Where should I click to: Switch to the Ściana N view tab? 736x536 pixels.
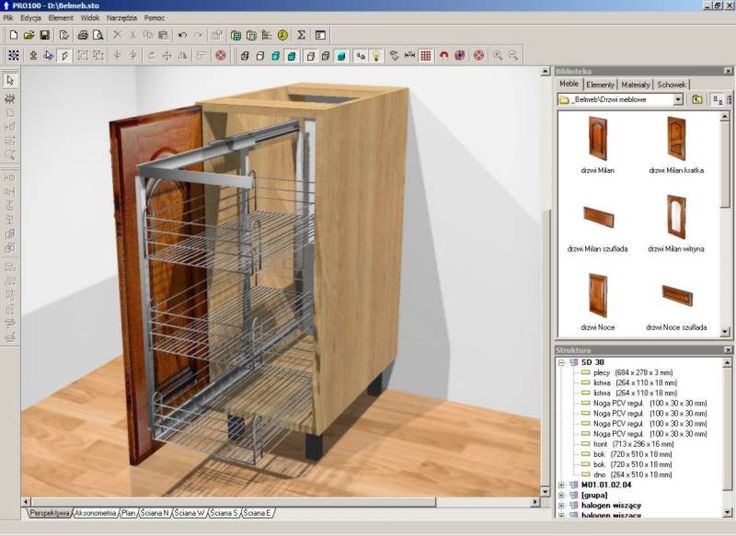[x=154, y=513]
